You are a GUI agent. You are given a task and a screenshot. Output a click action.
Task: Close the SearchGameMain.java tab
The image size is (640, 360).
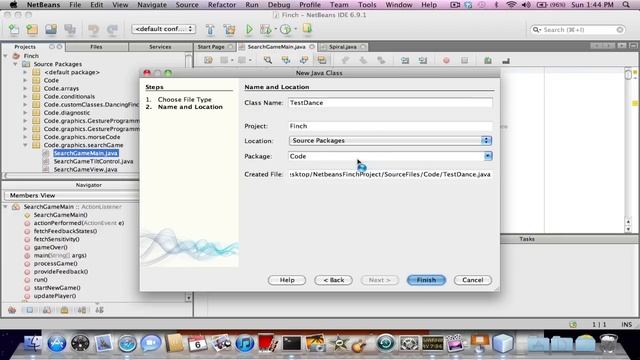click(x=312, y=47)
